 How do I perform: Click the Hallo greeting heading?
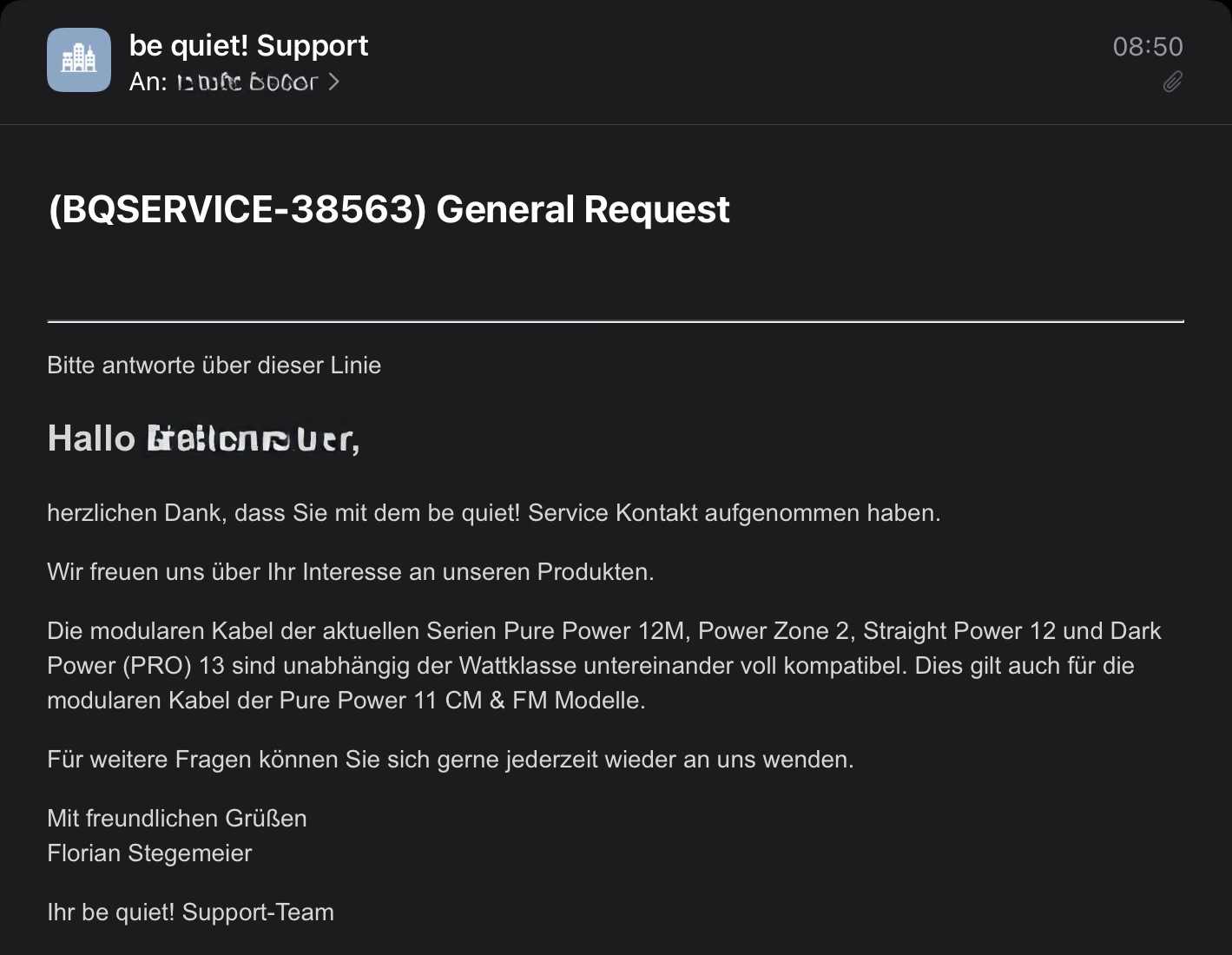(204, 438)
